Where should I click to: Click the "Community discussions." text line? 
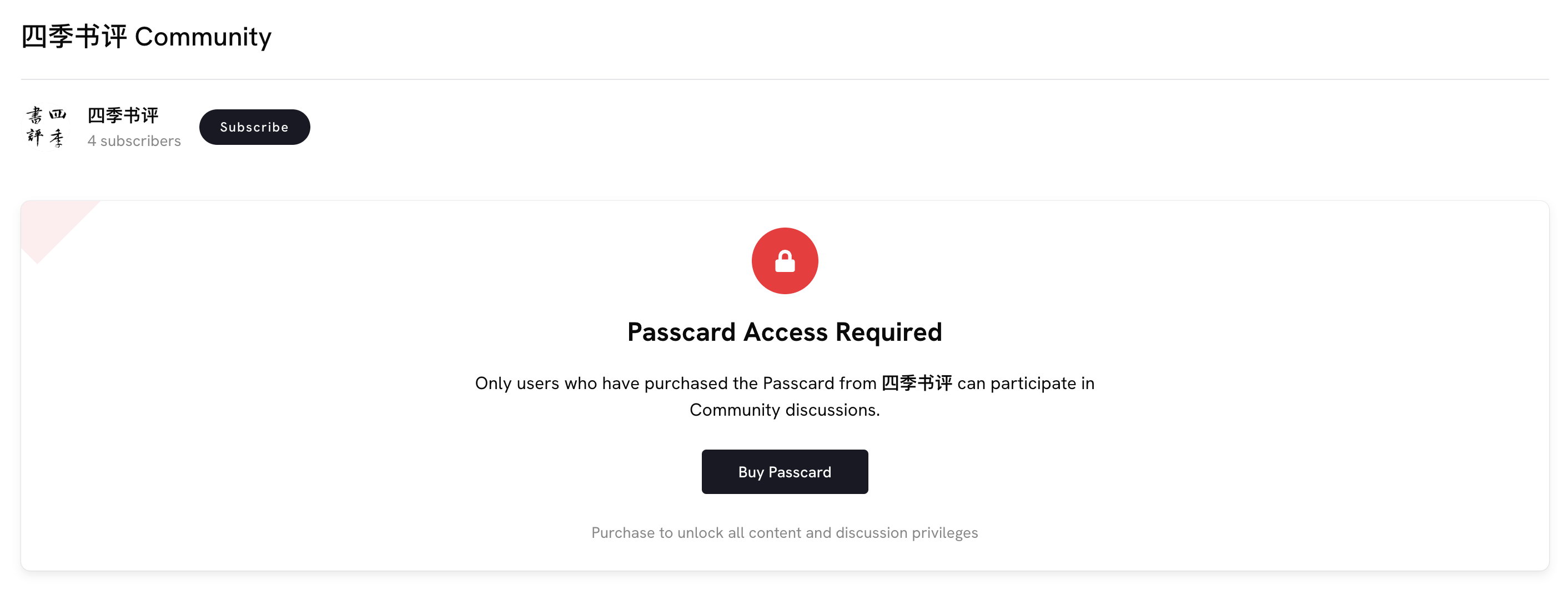[784, 410]
